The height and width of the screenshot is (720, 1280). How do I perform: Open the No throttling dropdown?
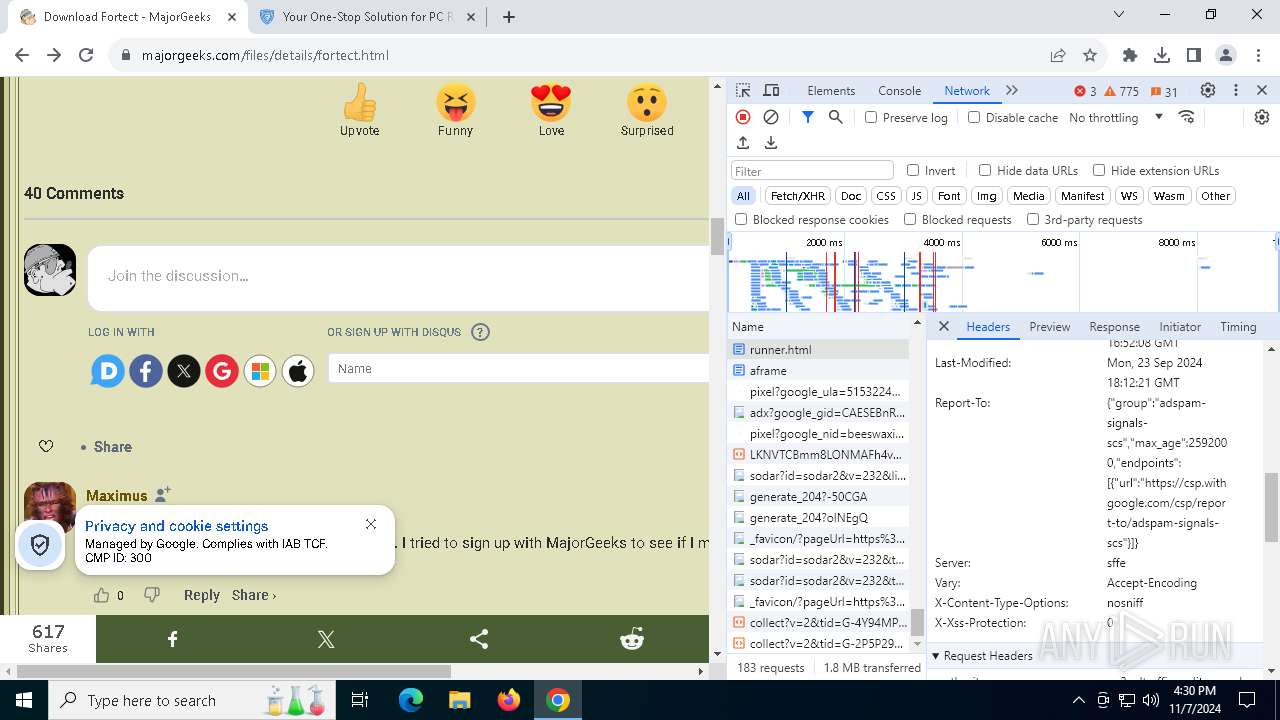(1116, 117)
